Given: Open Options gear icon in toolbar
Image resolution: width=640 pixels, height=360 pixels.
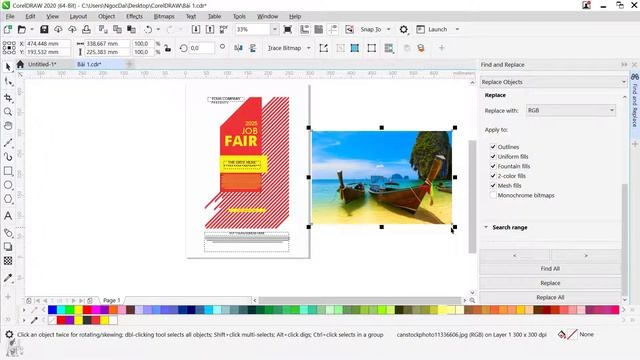Looking at the screenshot, I should point(404,29).
